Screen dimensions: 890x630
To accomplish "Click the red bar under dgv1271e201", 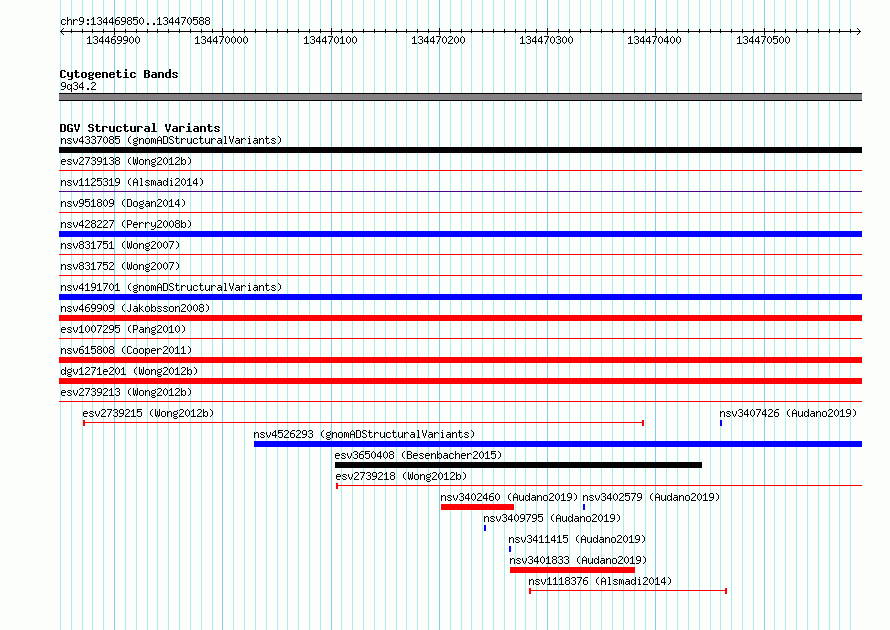I will (460, 381).
